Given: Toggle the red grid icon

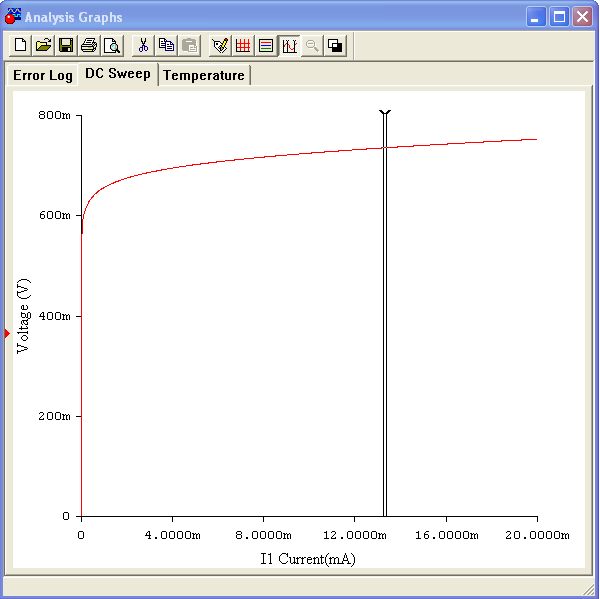Looking at the screenshot, I should tap(243, 46).
